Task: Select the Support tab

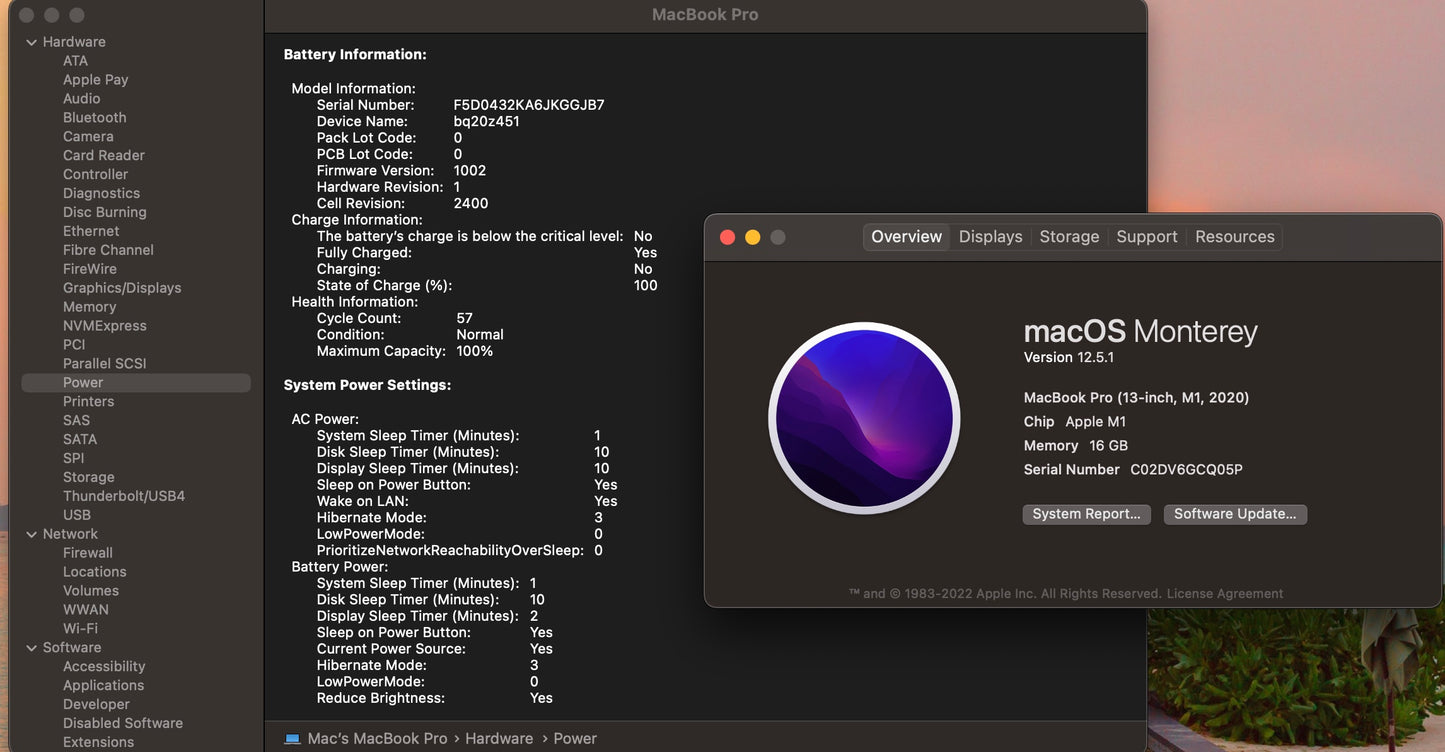Action: click(1146, 237)
